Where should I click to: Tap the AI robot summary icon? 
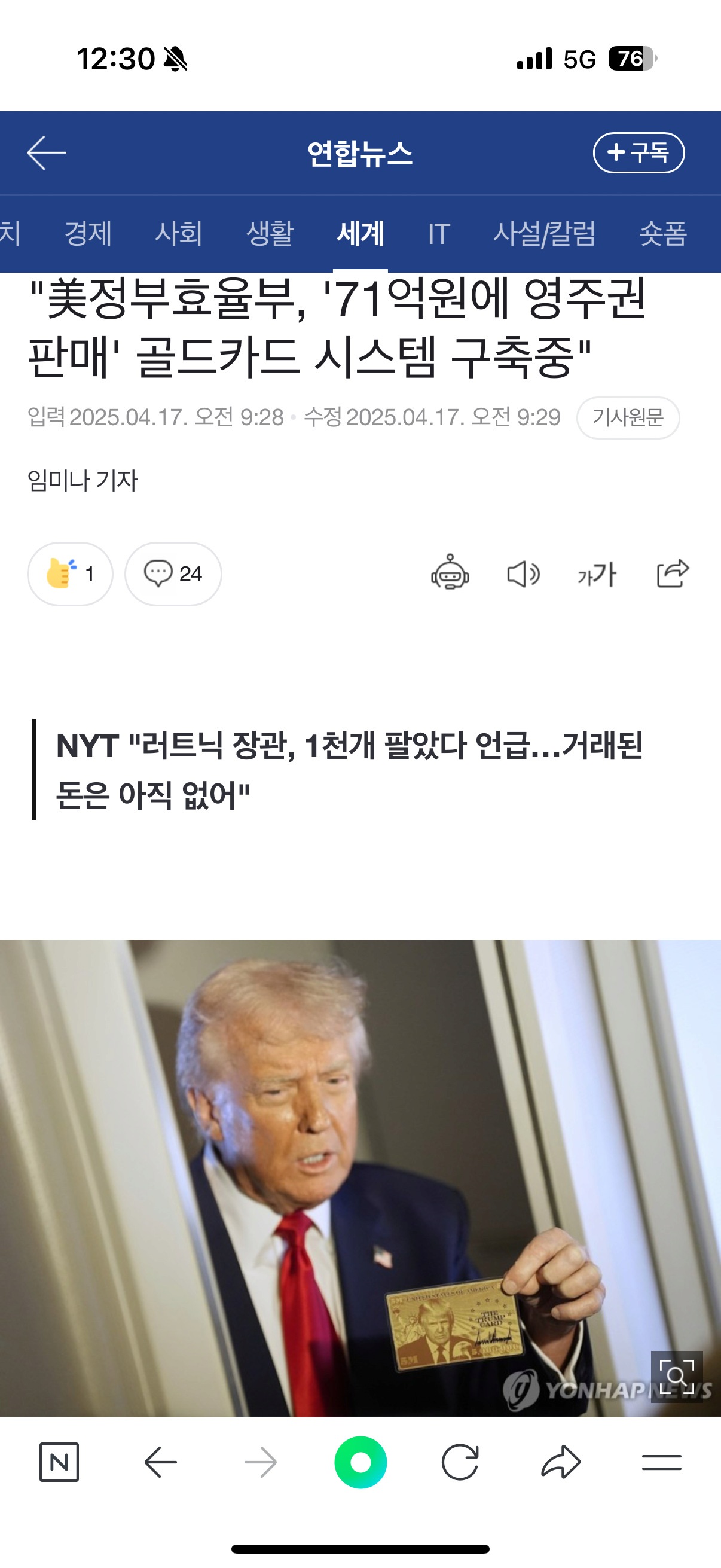point(450,572)
